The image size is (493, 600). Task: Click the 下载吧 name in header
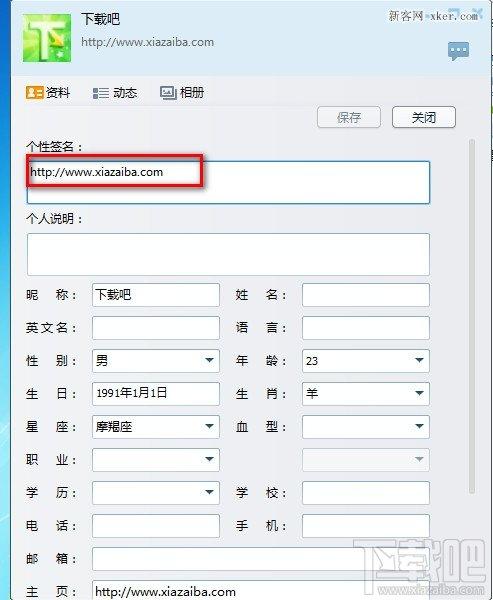tap(100, 19)
